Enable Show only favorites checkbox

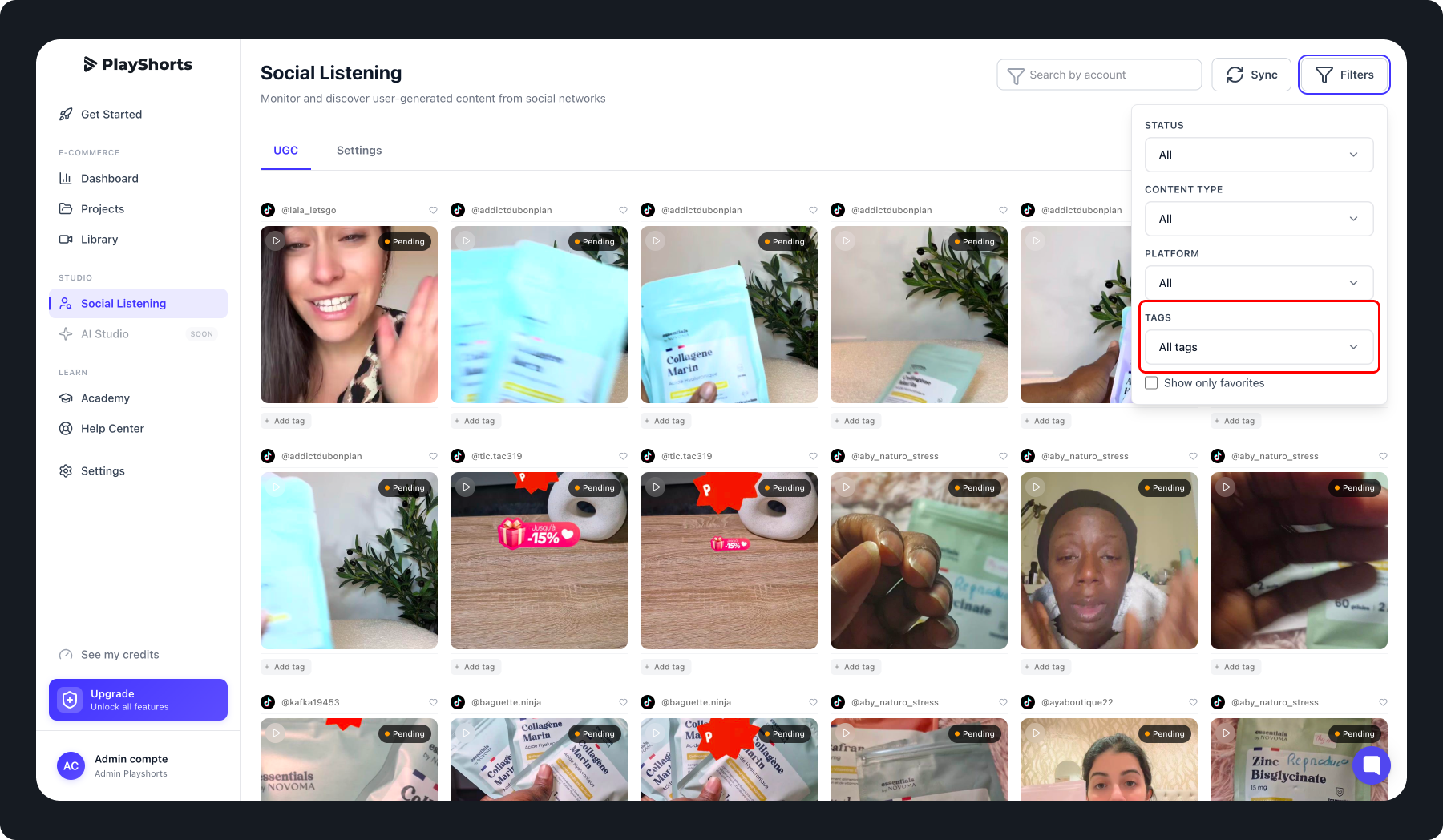1151,383
